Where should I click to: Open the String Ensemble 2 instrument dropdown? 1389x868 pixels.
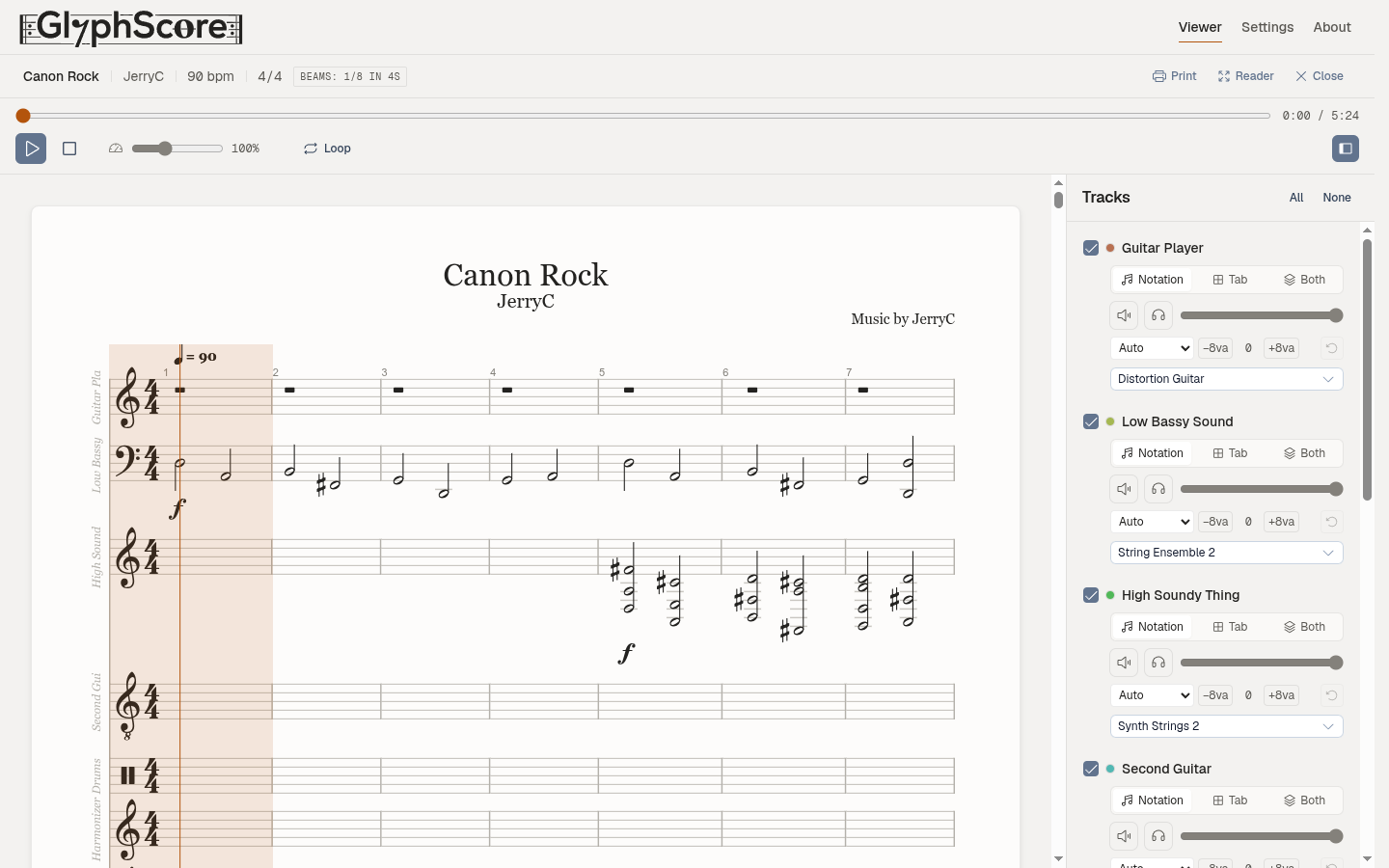1227,553
